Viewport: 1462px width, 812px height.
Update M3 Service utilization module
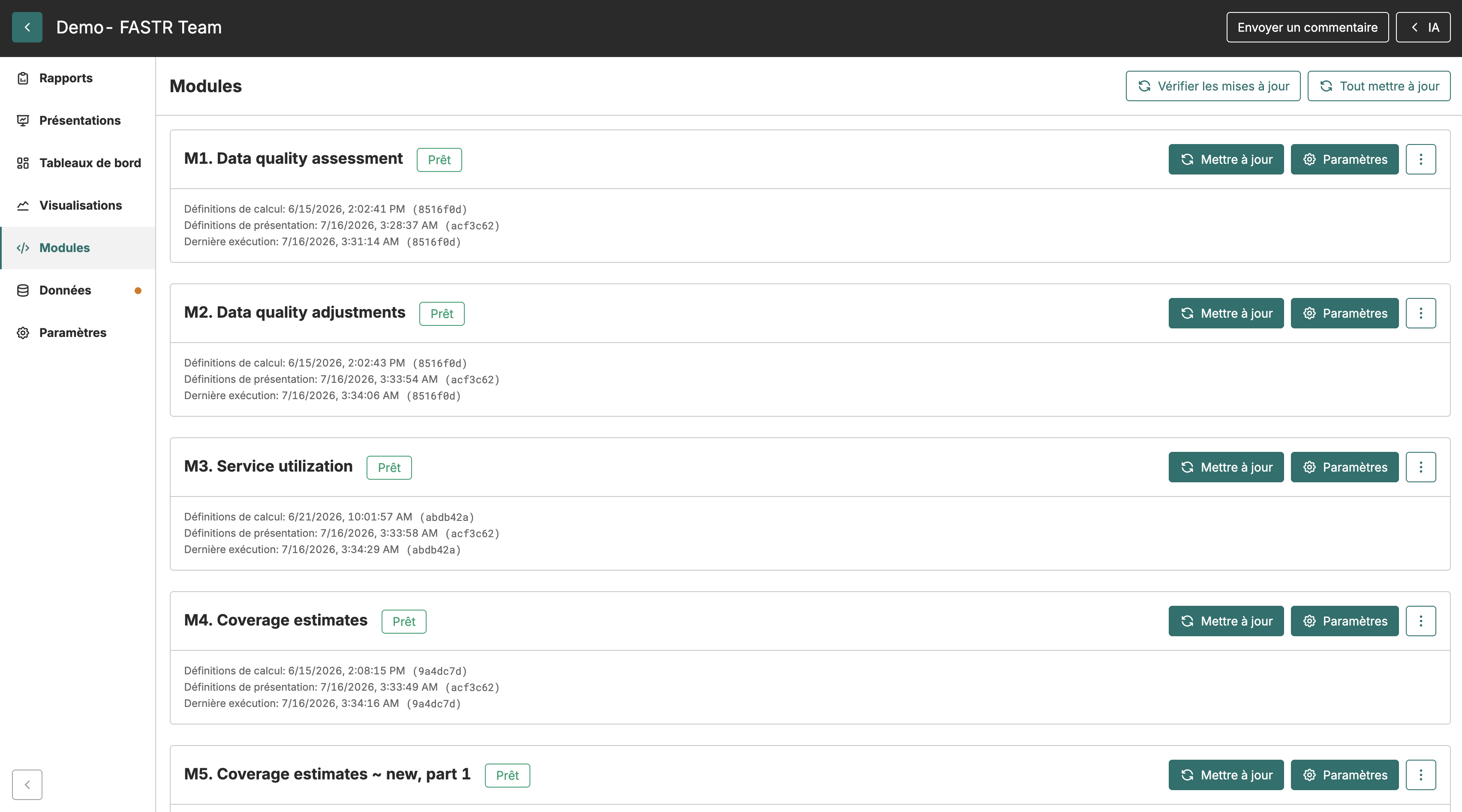point(1226,467)
